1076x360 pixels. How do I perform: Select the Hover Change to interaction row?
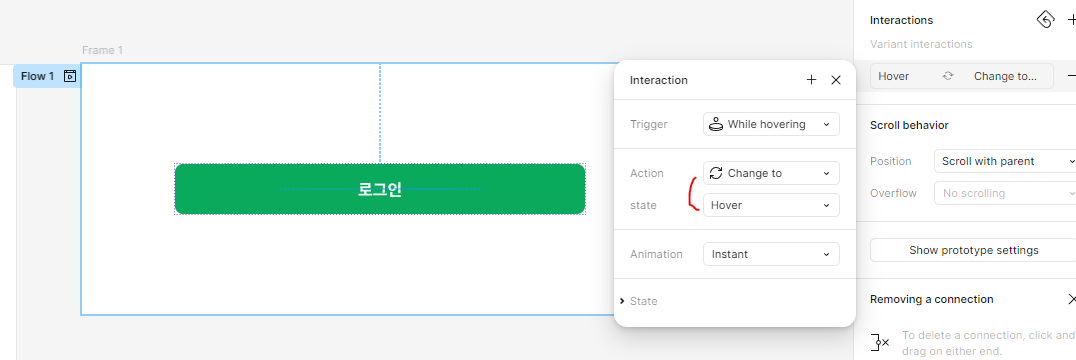point(961,76)
